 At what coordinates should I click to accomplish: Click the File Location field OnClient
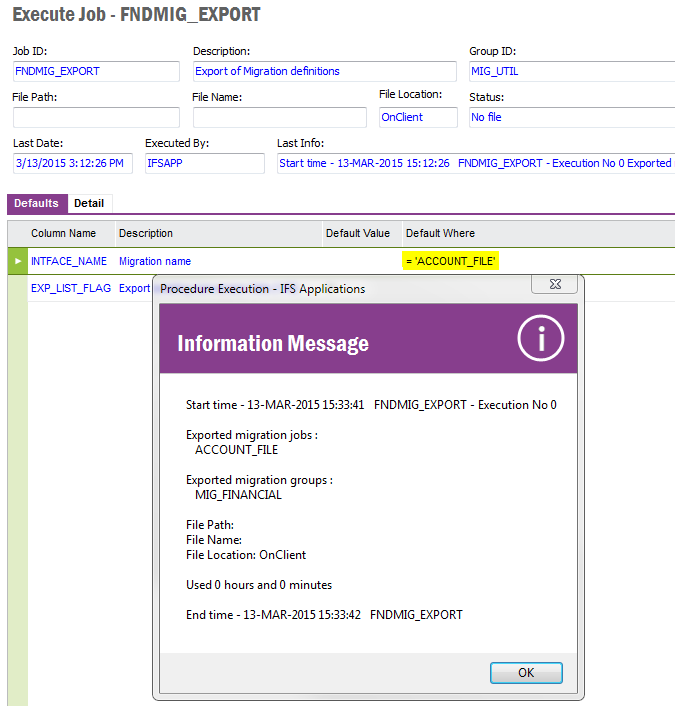point(418,118)
